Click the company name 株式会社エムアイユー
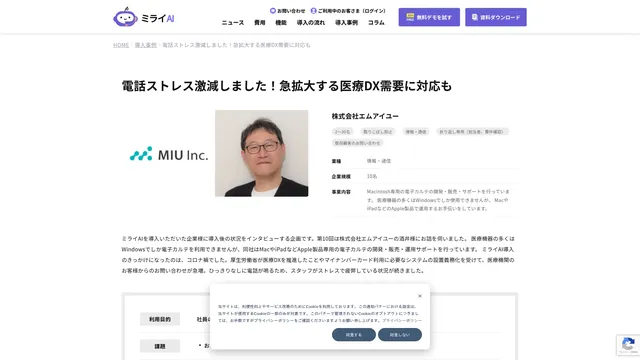640x360 pixels. tap(365, 116)
